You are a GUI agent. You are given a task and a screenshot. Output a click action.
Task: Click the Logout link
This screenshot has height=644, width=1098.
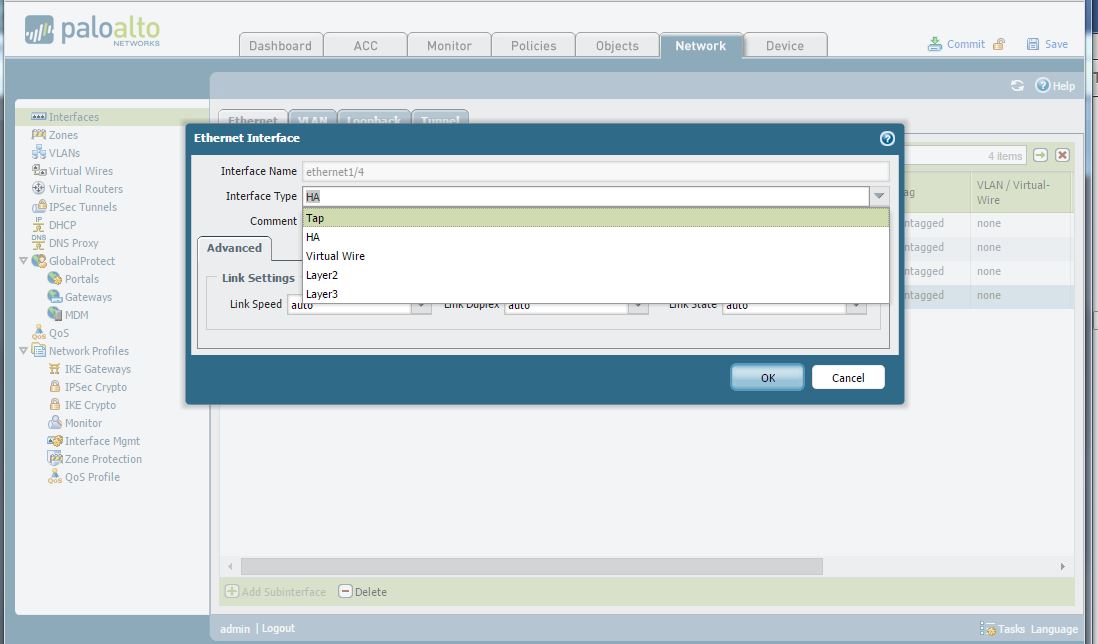point(278,629)
